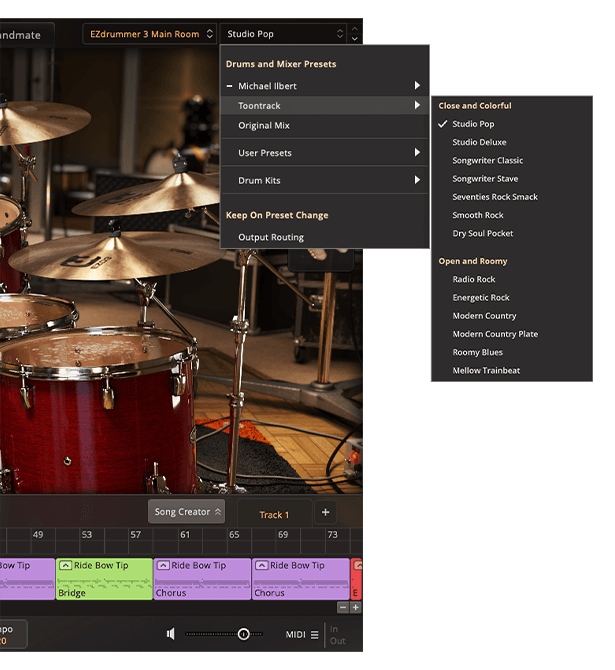Click the speaker volume icon
The image size is (615, 670).
pyautogui.click(x=171, y=634)
